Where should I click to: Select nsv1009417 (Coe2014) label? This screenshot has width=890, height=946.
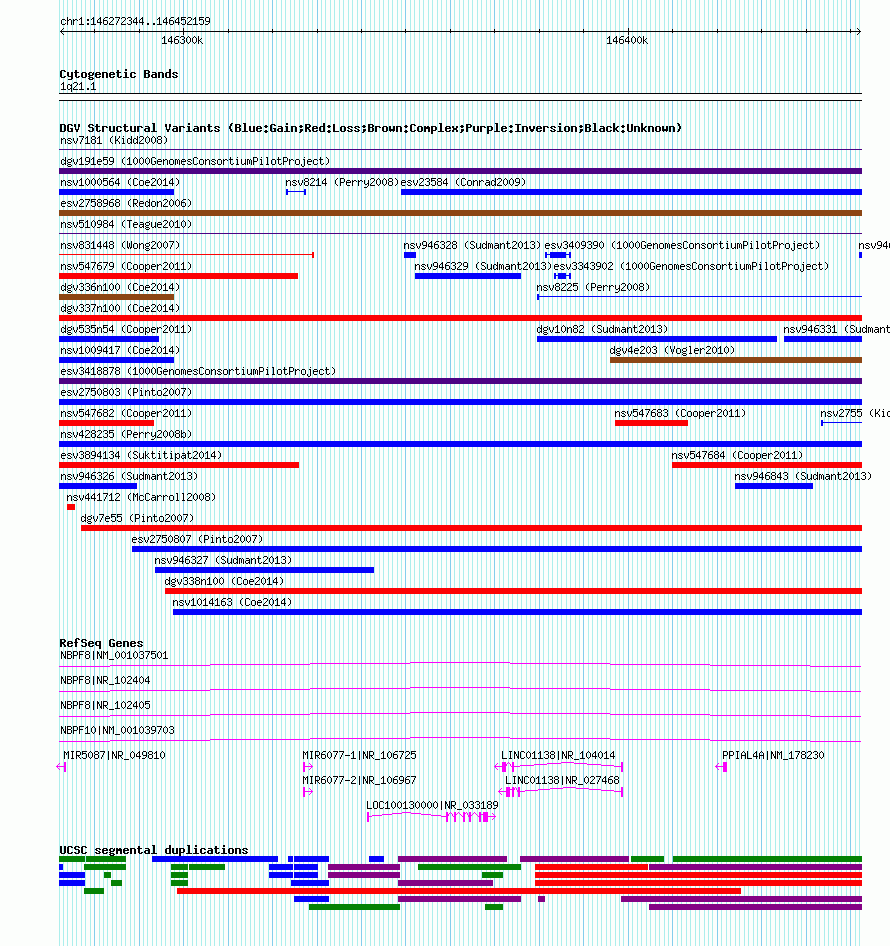pyautogui.click(x=120, y=351)
